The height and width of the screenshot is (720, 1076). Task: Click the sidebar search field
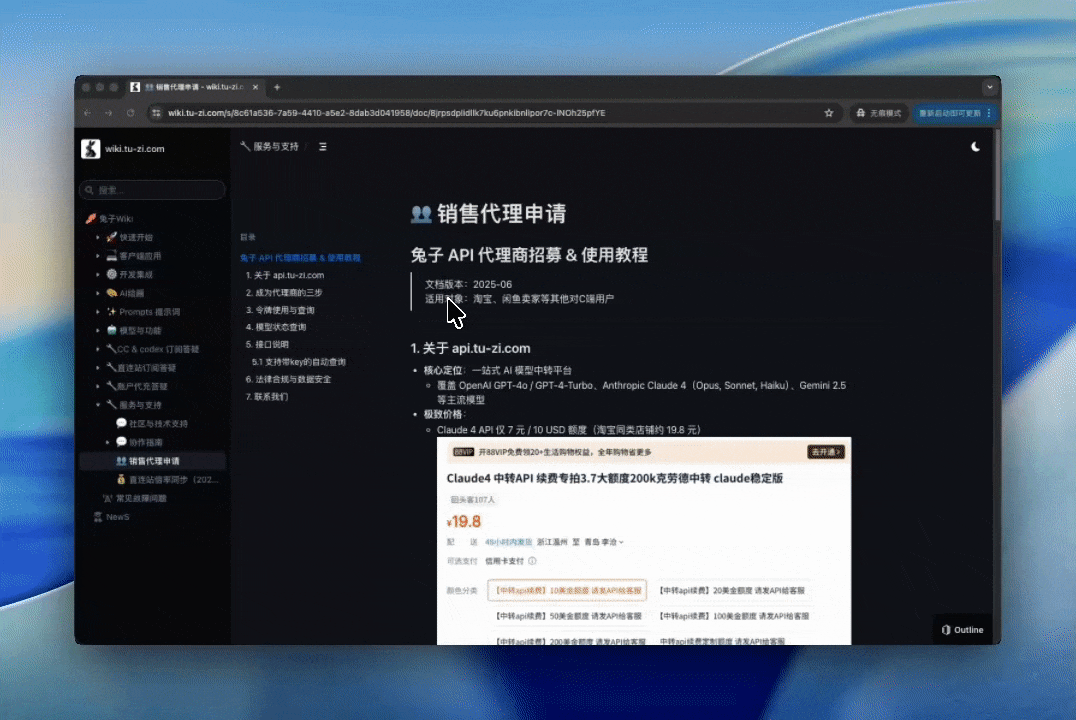152,190
